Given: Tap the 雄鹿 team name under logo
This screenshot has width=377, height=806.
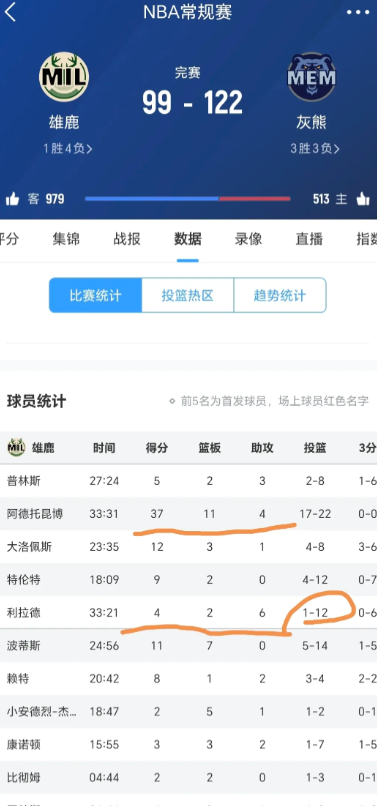Looking at the screenshot, I should 64,122.
